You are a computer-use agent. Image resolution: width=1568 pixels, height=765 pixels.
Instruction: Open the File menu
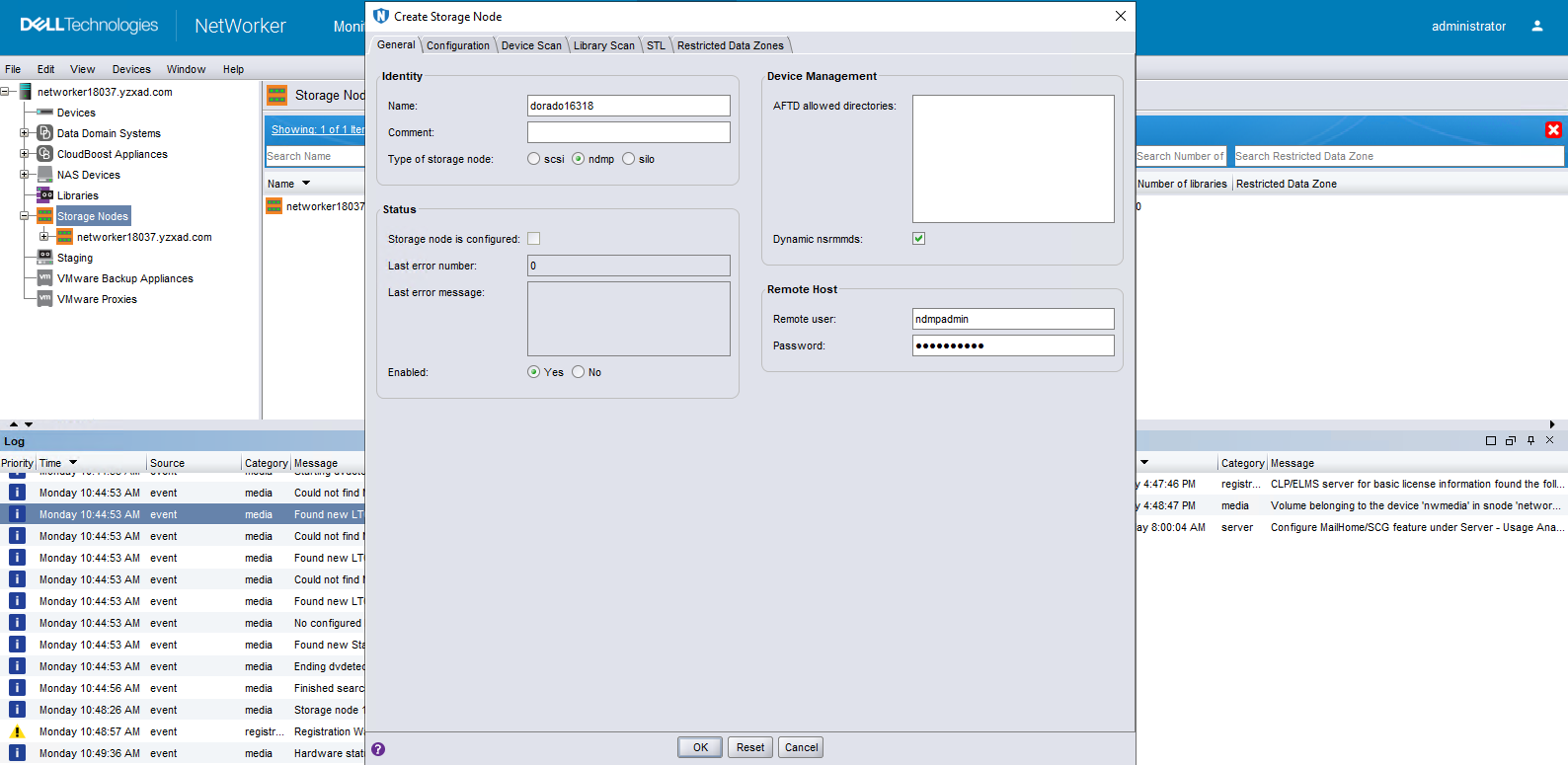[13, 69]
